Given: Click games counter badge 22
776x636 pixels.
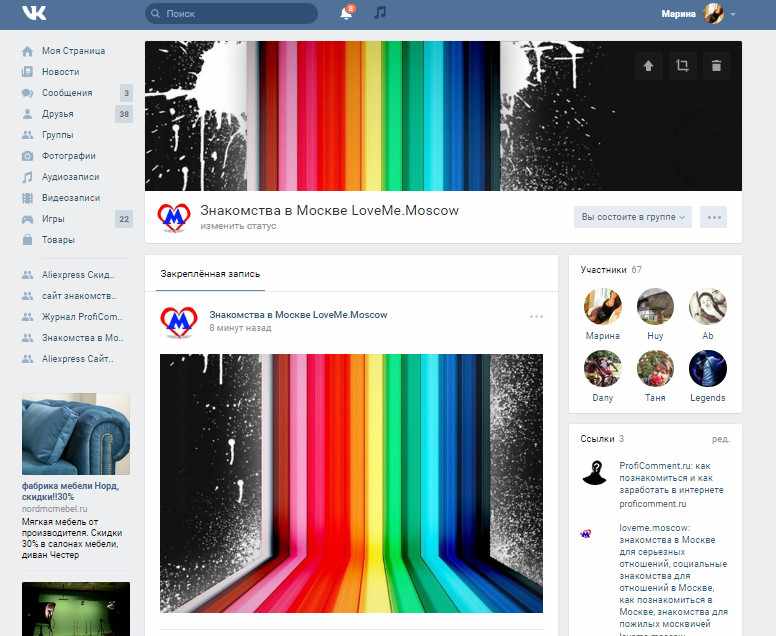Looking at the screenshot, I should tap(124, 219).
